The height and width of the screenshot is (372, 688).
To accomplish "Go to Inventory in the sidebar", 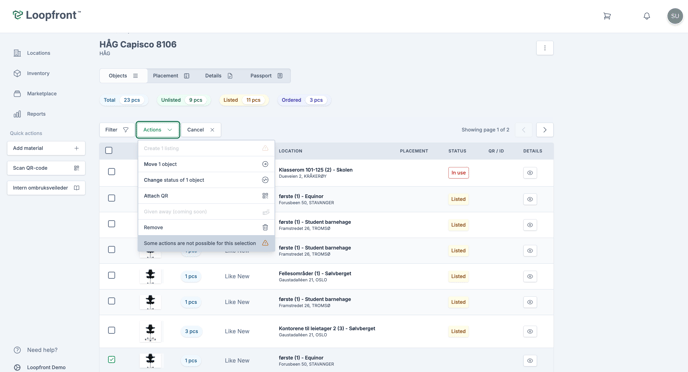I will click(31, 73).
